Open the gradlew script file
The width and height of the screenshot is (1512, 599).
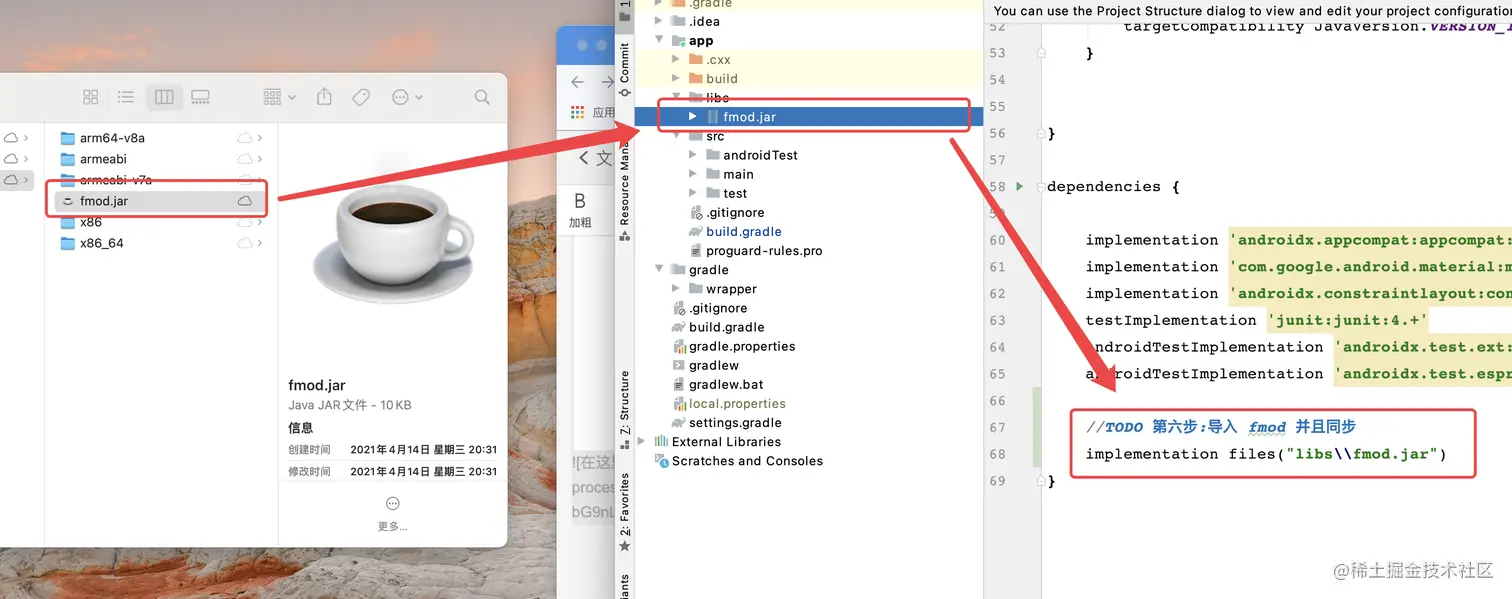(713, 365)
